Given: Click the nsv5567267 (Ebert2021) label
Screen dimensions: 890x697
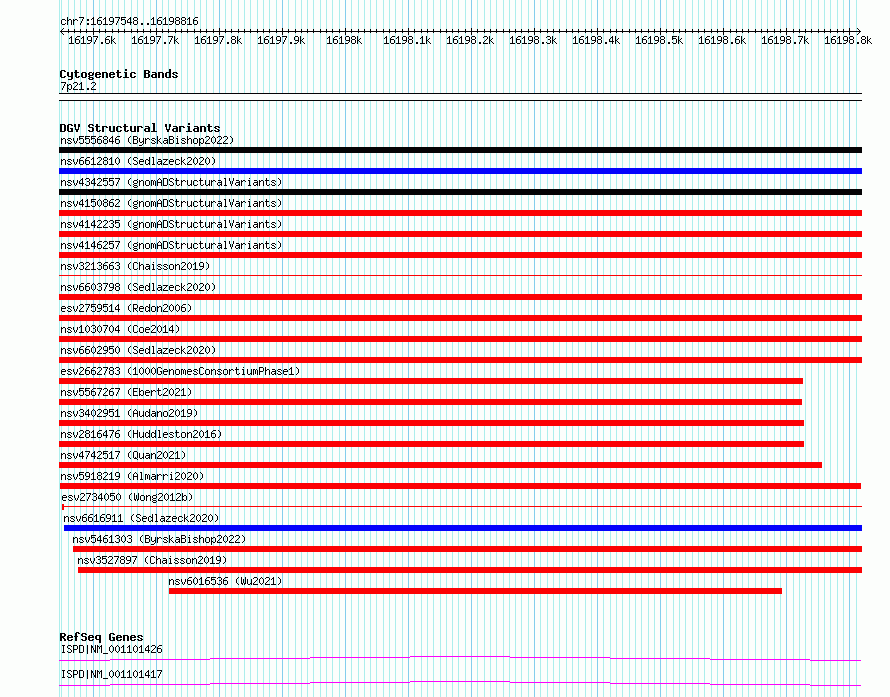Looking at the screenshot, I should (126, 392).
